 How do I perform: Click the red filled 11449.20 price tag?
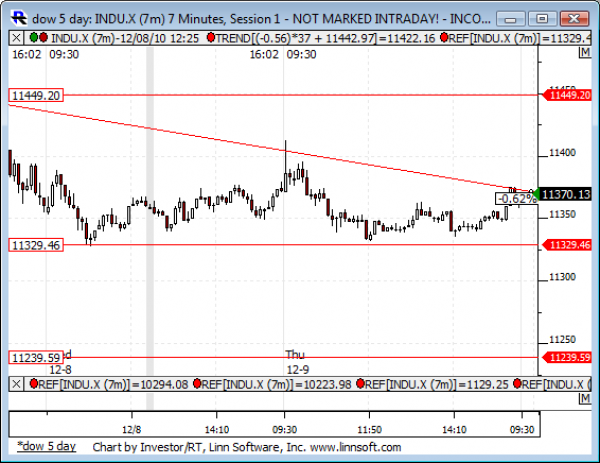click(567, 95)
